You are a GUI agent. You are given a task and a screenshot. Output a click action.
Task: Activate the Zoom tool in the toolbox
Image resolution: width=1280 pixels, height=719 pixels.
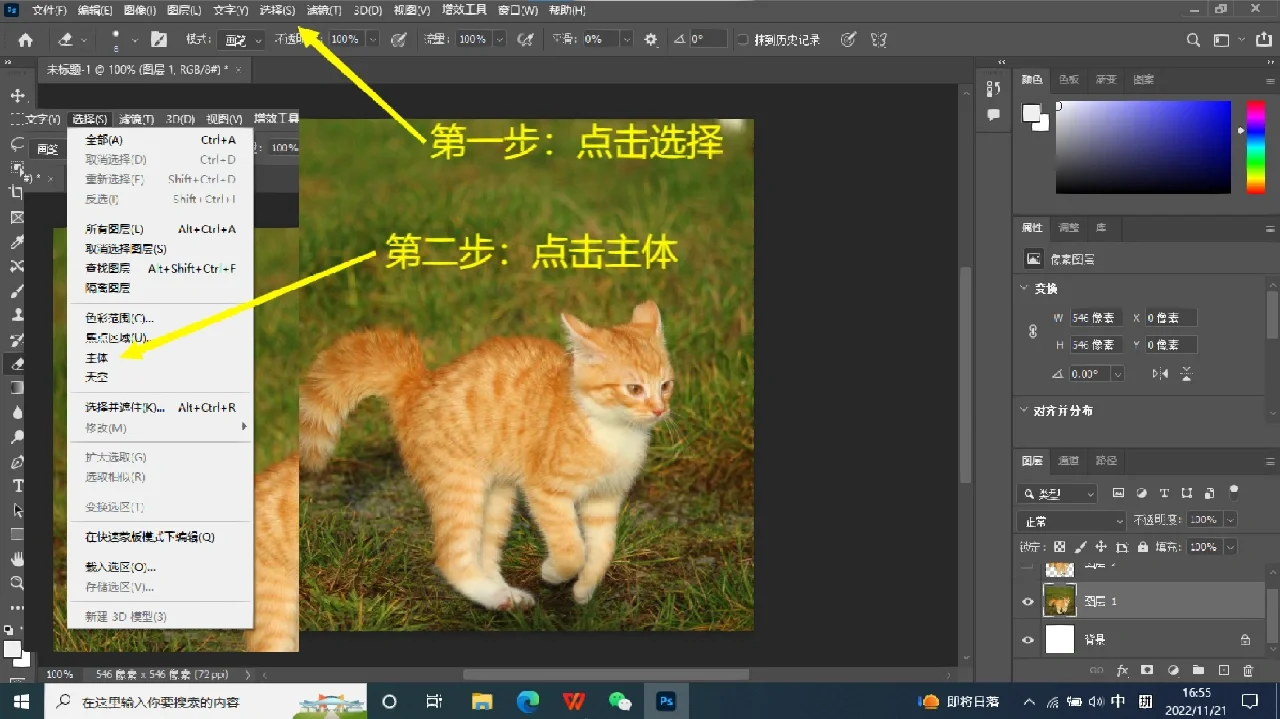(17, 582)
